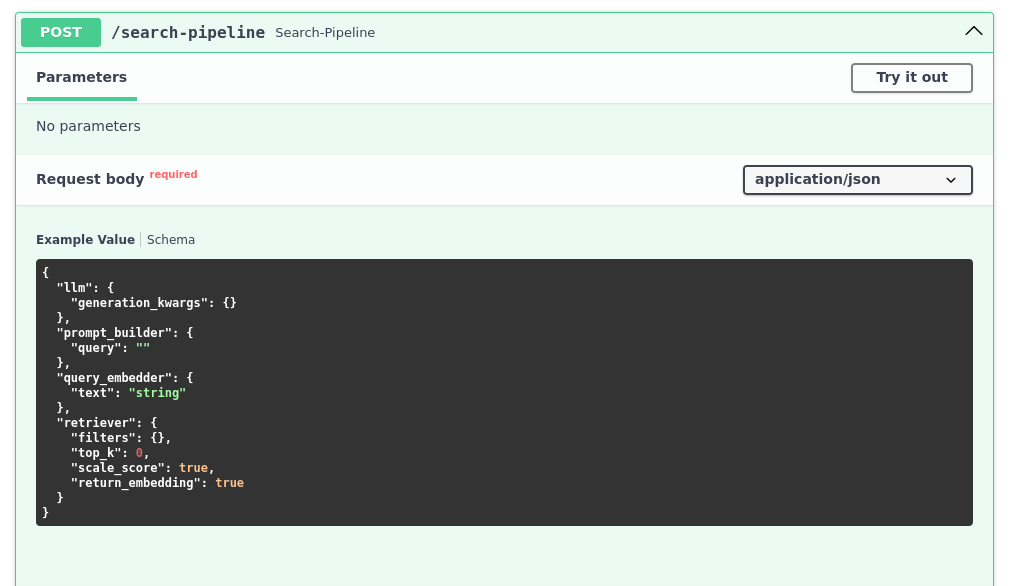
Task: Click the red required indicator
Action: pyautogui.click(x=173, y=173)
